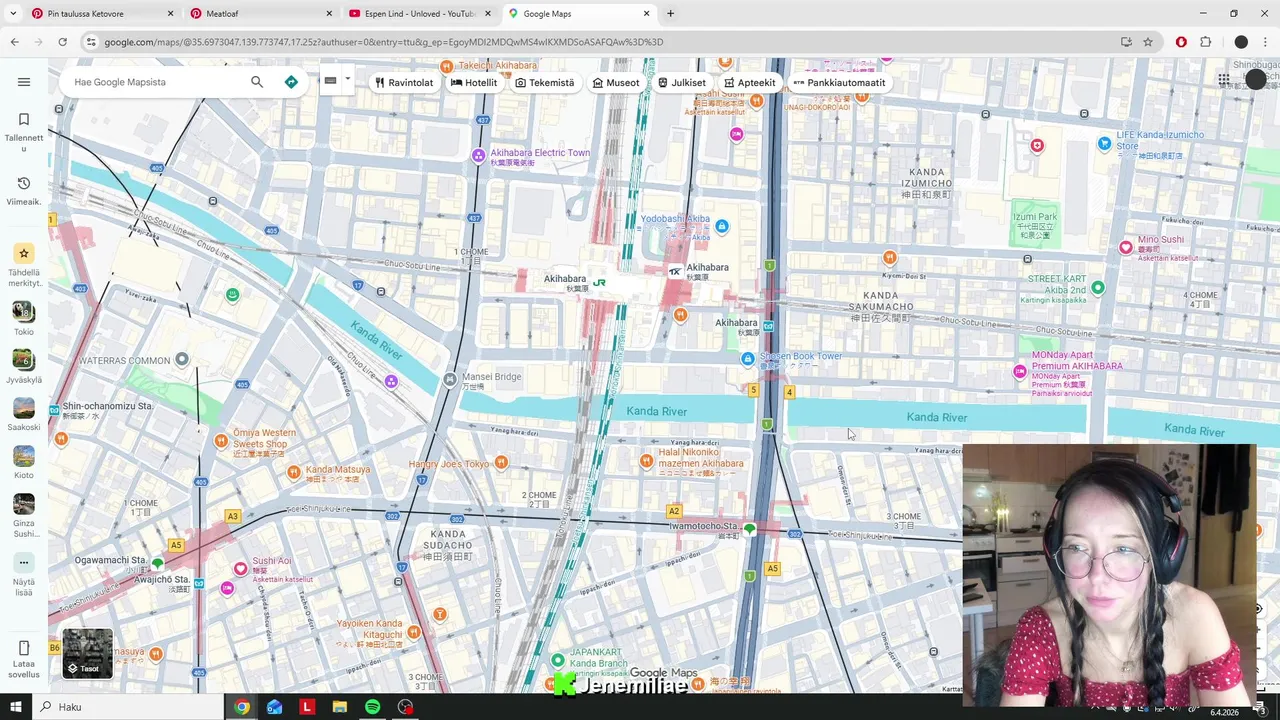
Task: Click the Haku taskbar search box
Action: 128,707
